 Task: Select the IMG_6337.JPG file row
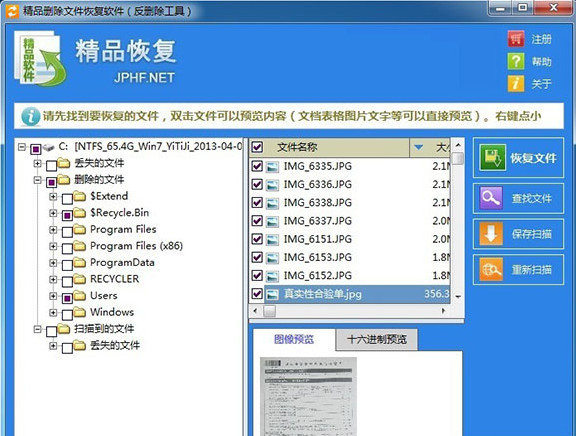tap(350, 221)
